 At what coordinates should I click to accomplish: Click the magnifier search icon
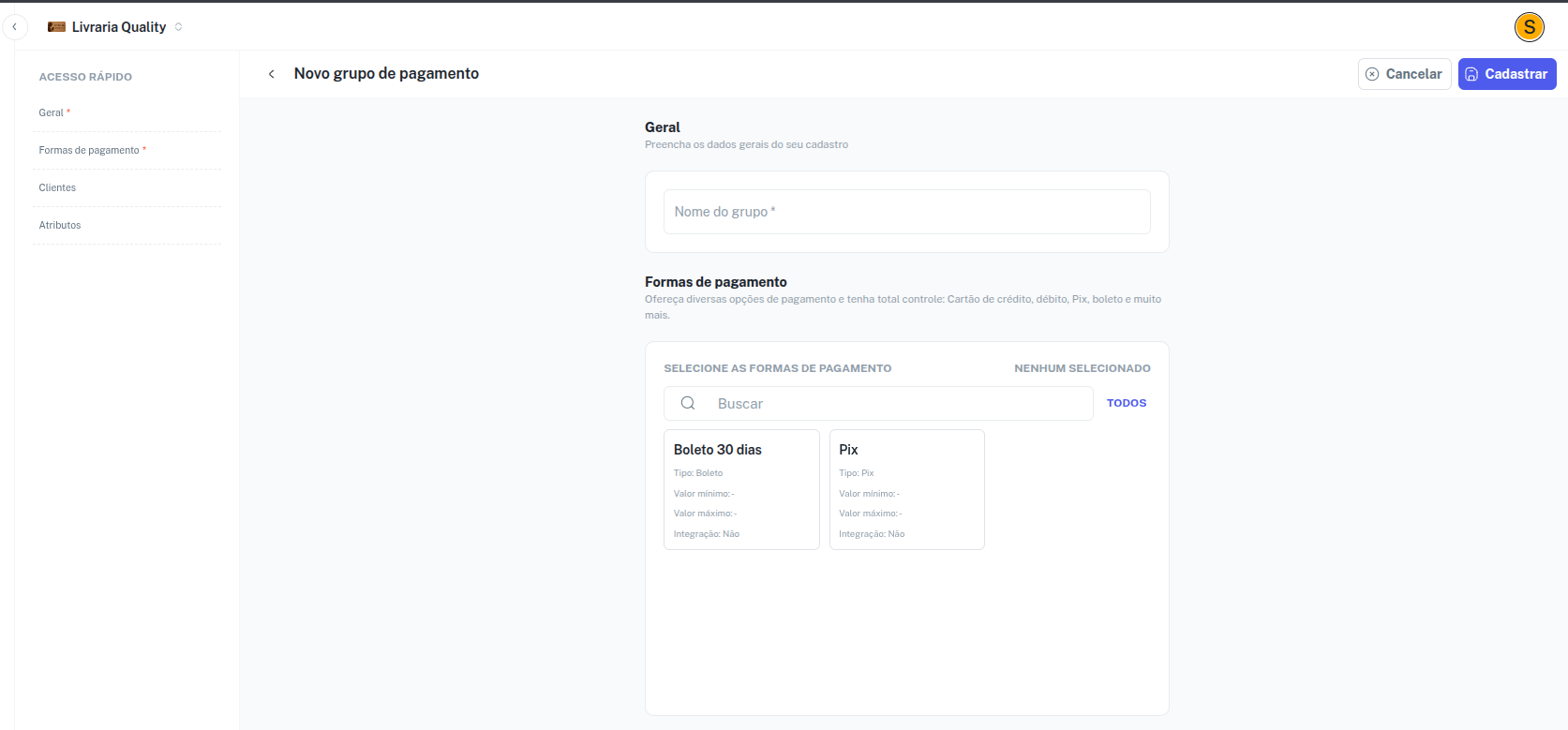pos(688,403)
